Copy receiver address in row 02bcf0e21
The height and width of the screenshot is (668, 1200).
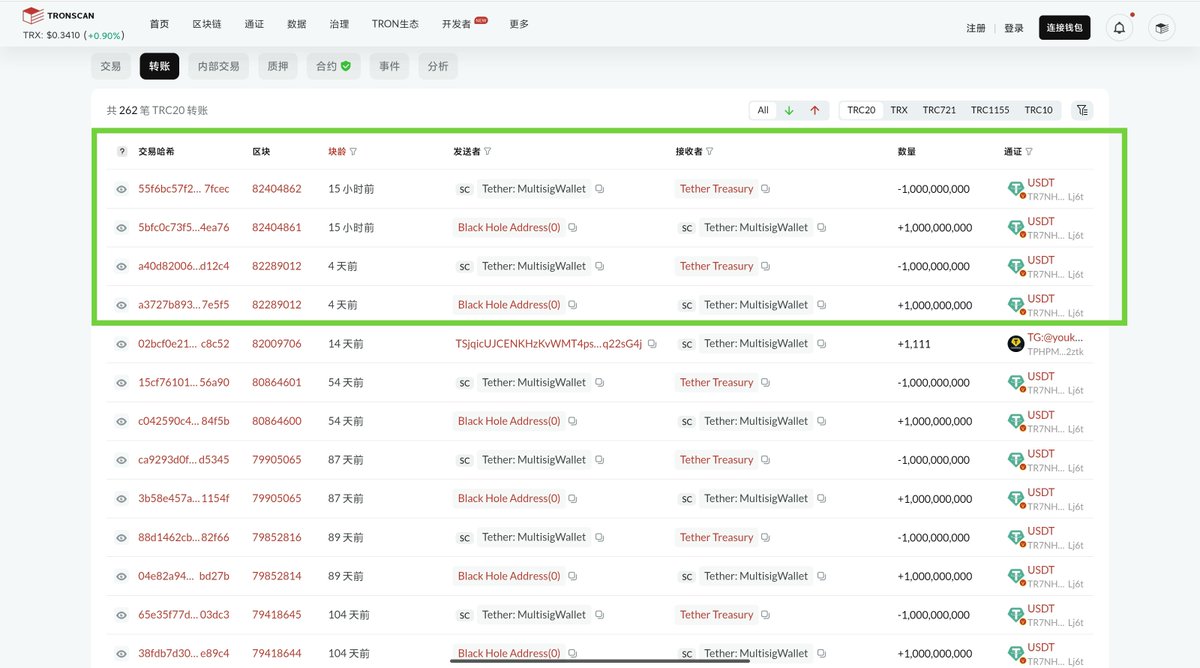pyautogui.click(x=821, y=344)
